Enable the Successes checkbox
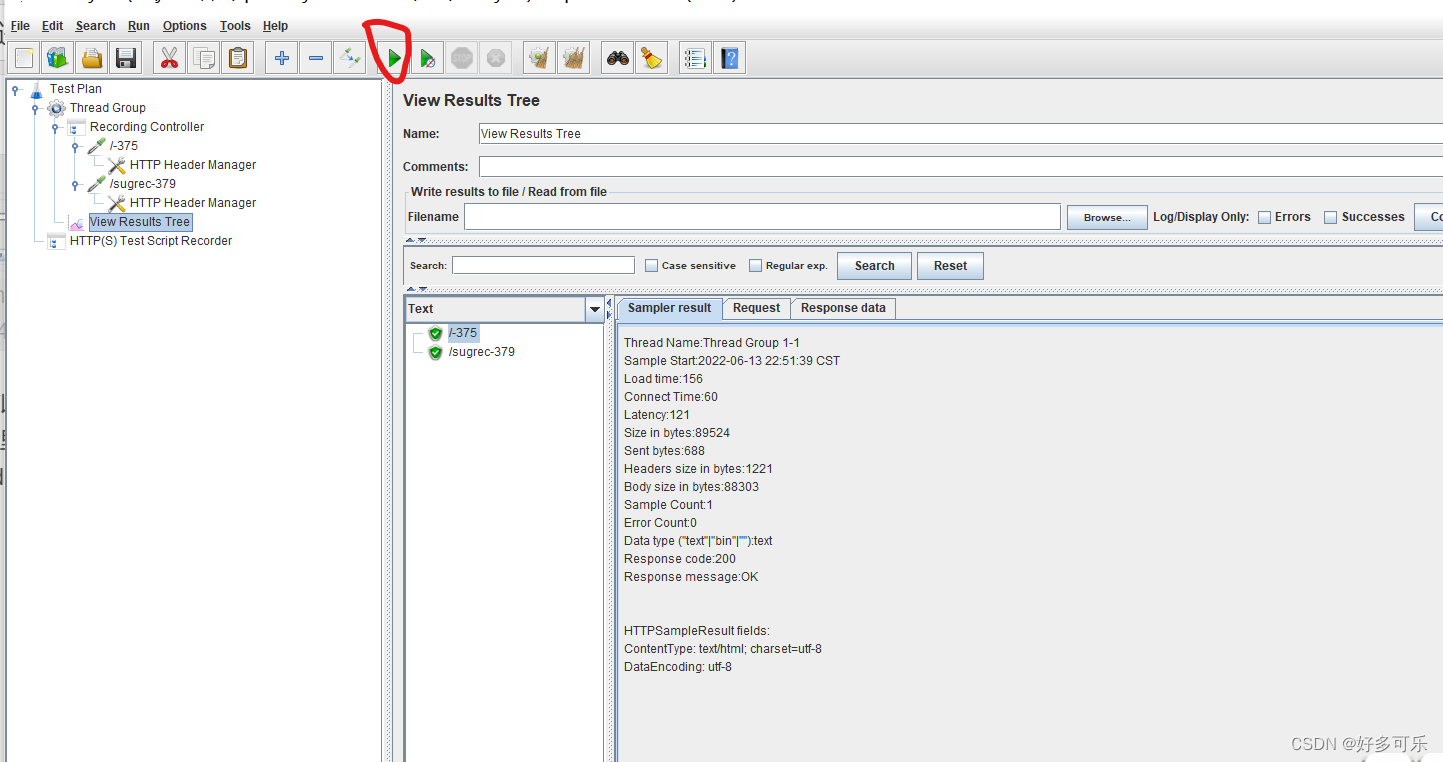 [1331, 217]
